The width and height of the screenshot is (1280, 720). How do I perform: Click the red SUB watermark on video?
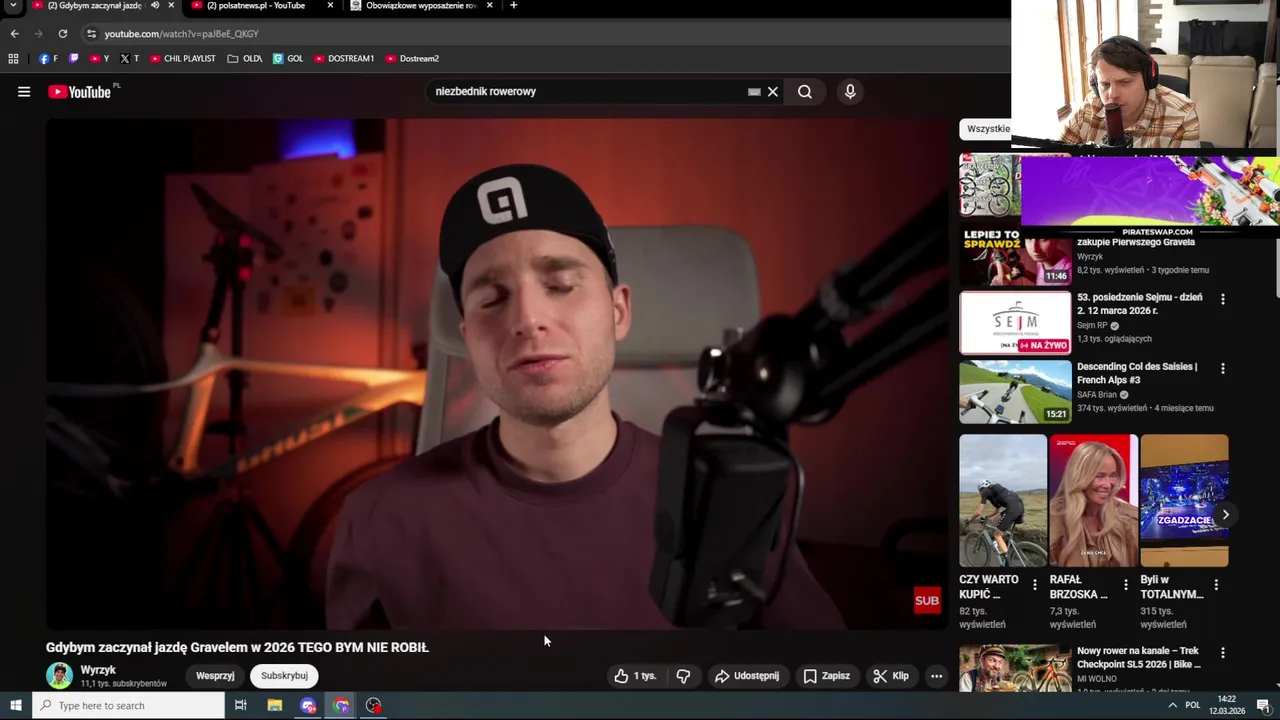pos(927,601)
